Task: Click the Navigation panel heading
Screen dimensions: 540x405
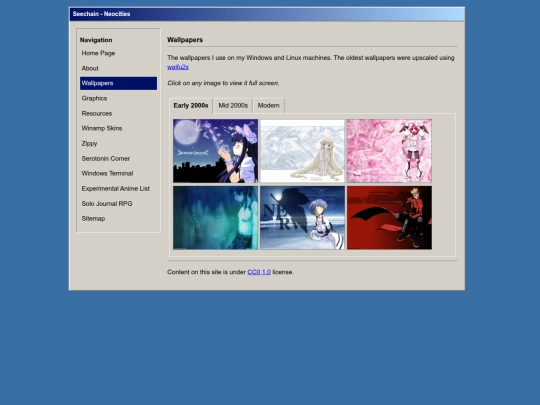Action: pos(96,40)
